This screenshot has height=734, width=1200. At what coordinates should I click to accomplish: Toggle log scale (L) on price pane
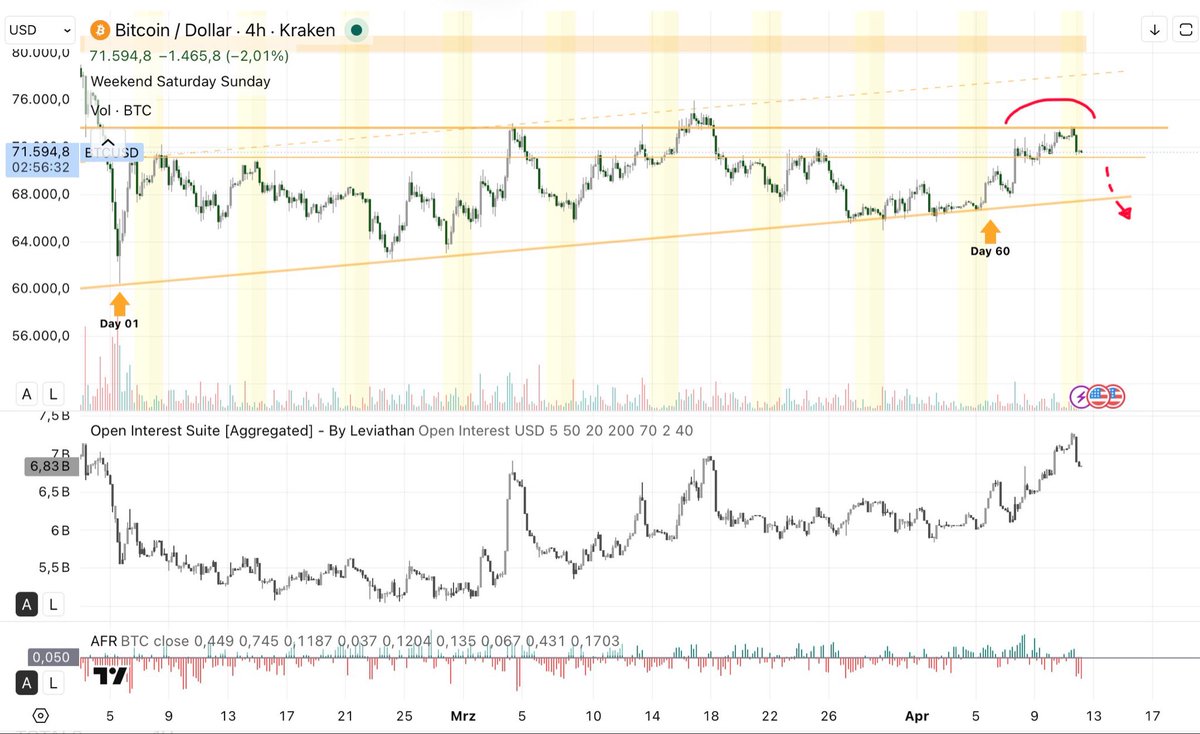tap(52, 394)
